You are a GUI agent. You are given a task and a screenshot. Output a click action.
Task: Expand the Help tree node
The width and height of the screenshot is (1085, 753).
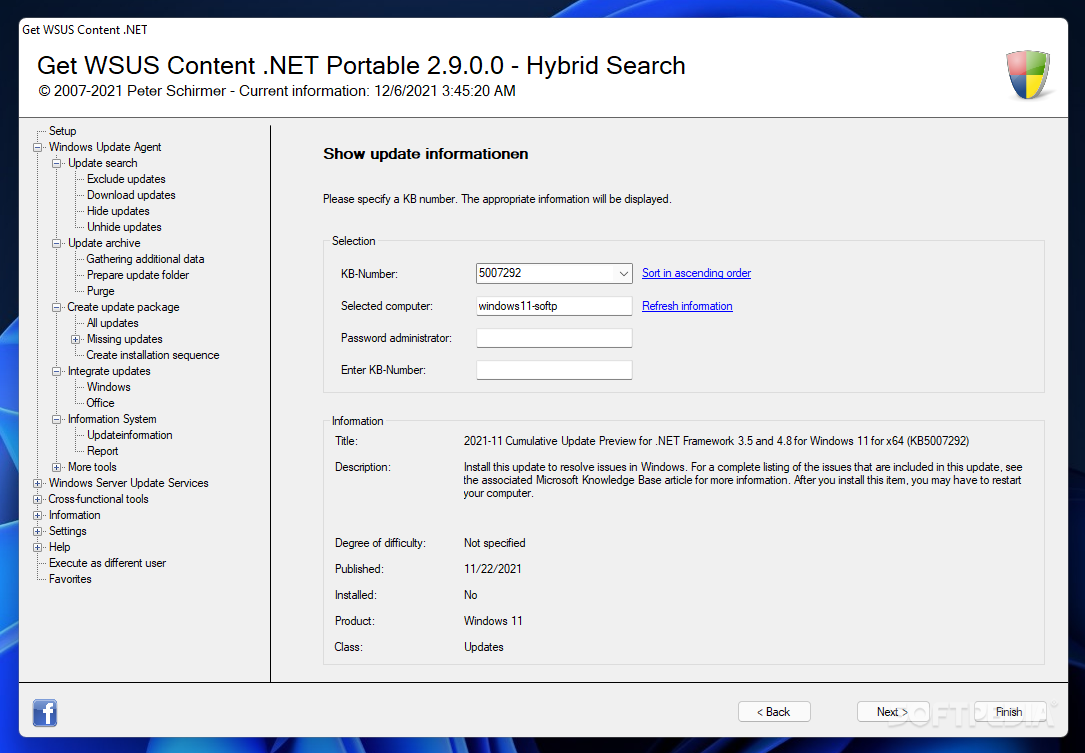pos(37,547)
